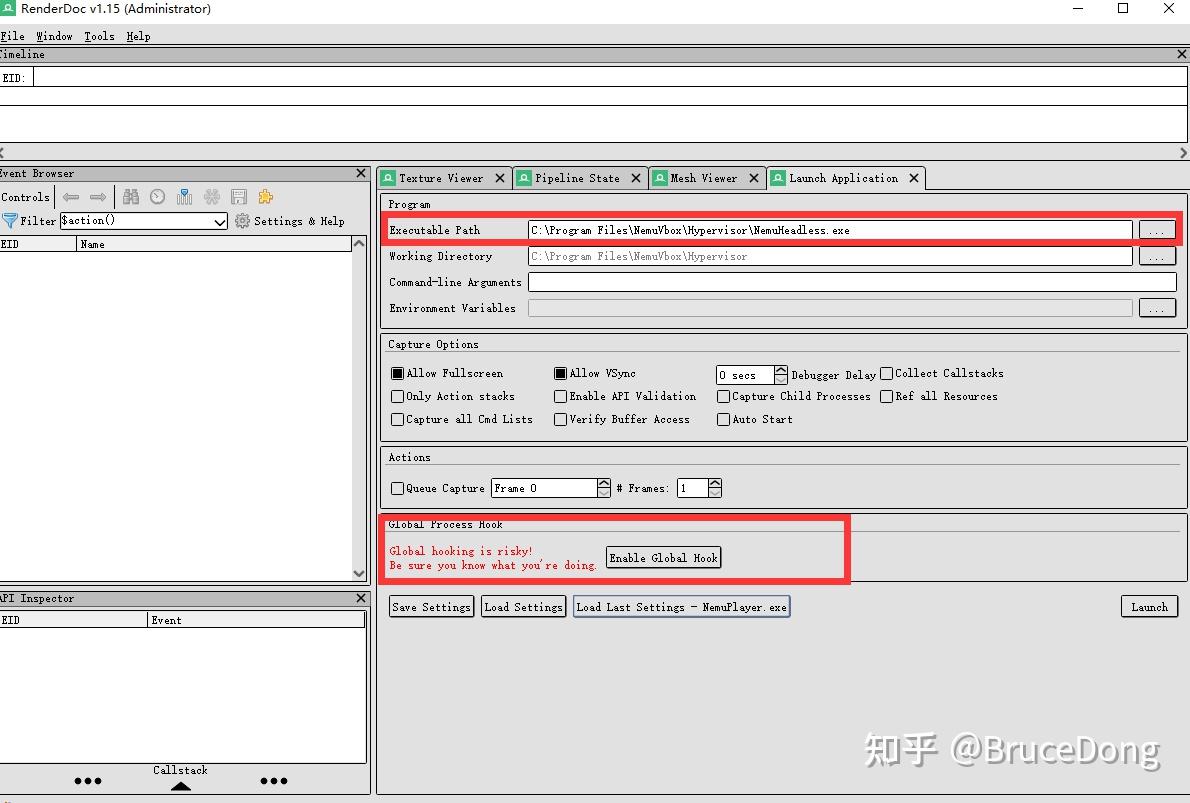The image size is (1190, 803).
Task: Close the Launch Application tab
Action: [914, 178]
